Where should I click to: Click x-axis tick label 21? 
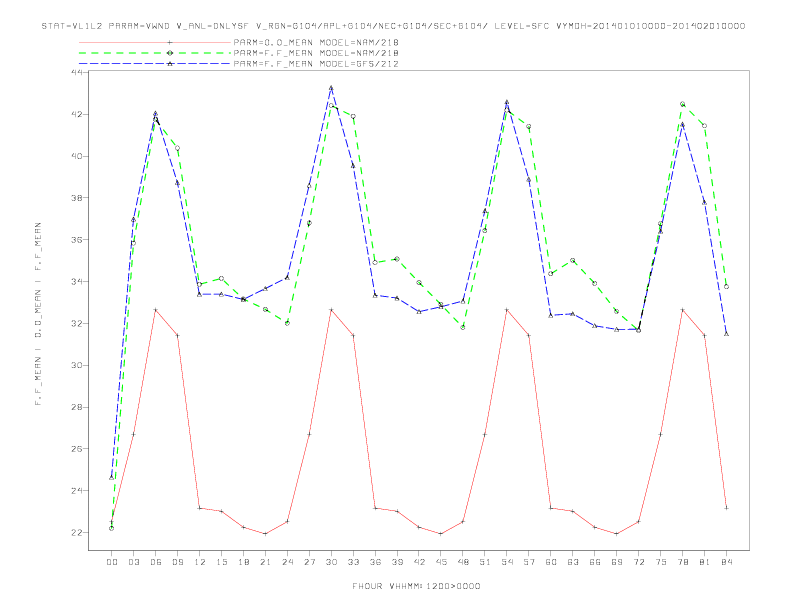pos(265,562)
